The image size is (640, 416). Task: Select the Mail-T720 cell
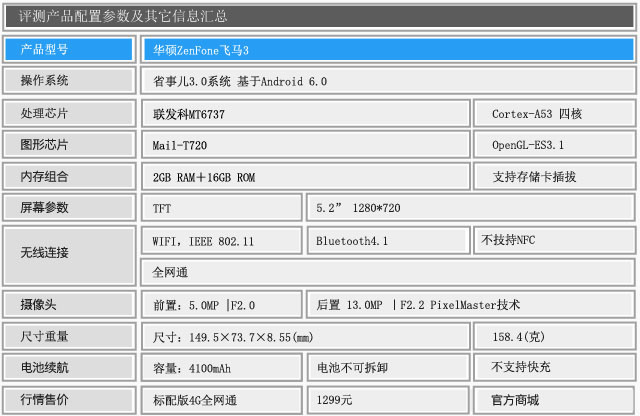pos(306,145)
